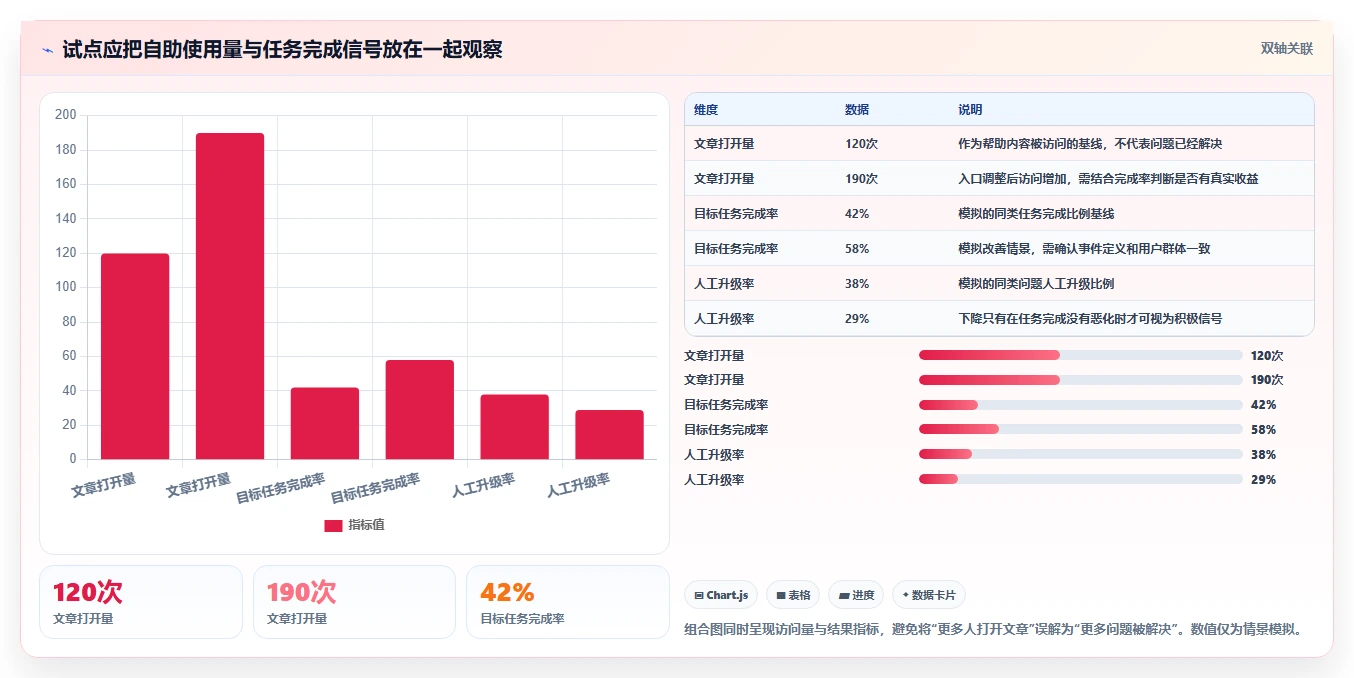
Task: Click the footer note starting with 组合图同时呈现访问量
Action: tap(994, 630)
